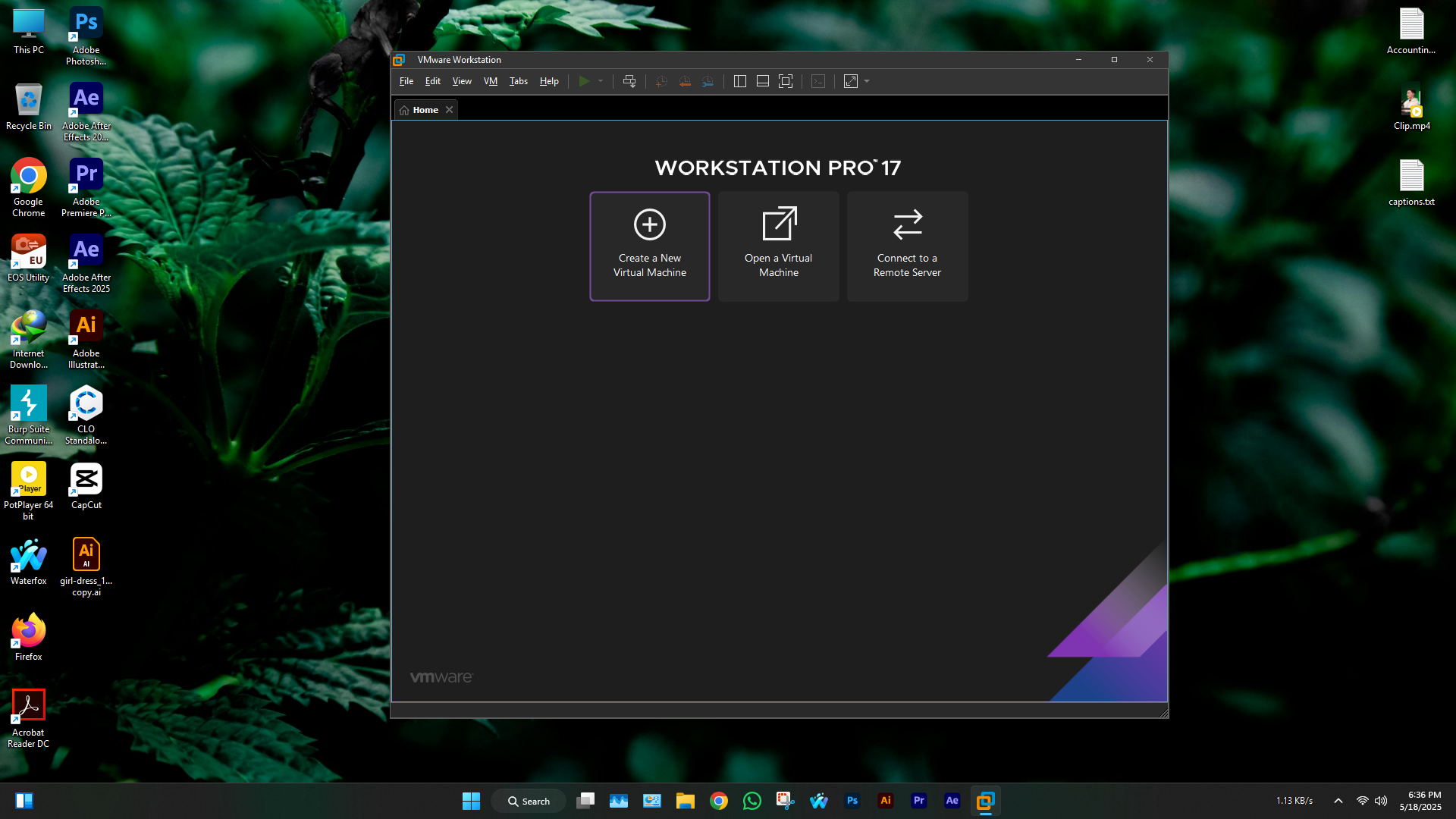The height and width of the screenshot is (819, 1456).
Task: Open the Snapshot Manager wrench icon
Action: 708,81
